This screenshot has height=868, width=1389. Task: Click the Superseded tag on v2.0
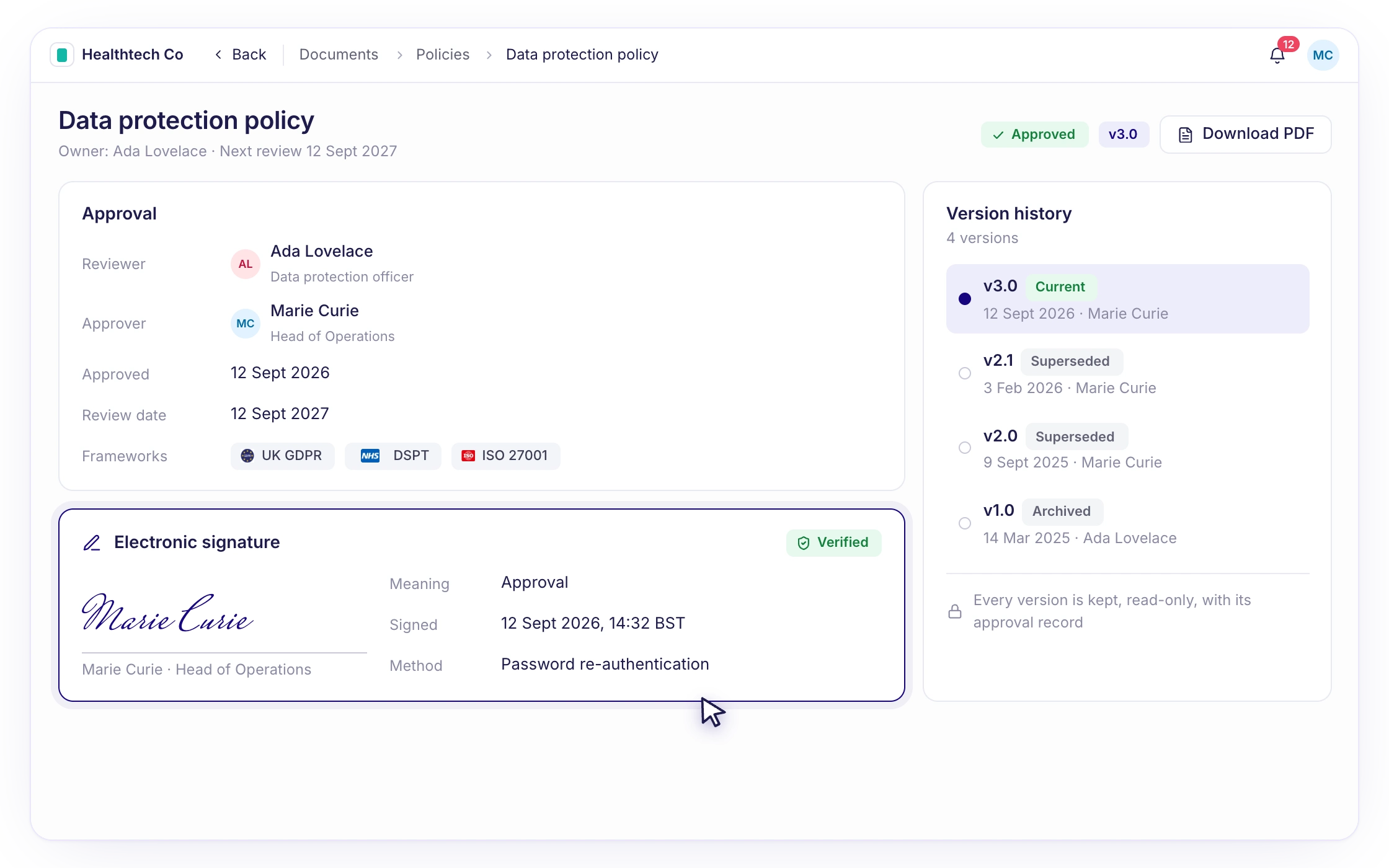tap(1076, 437)
